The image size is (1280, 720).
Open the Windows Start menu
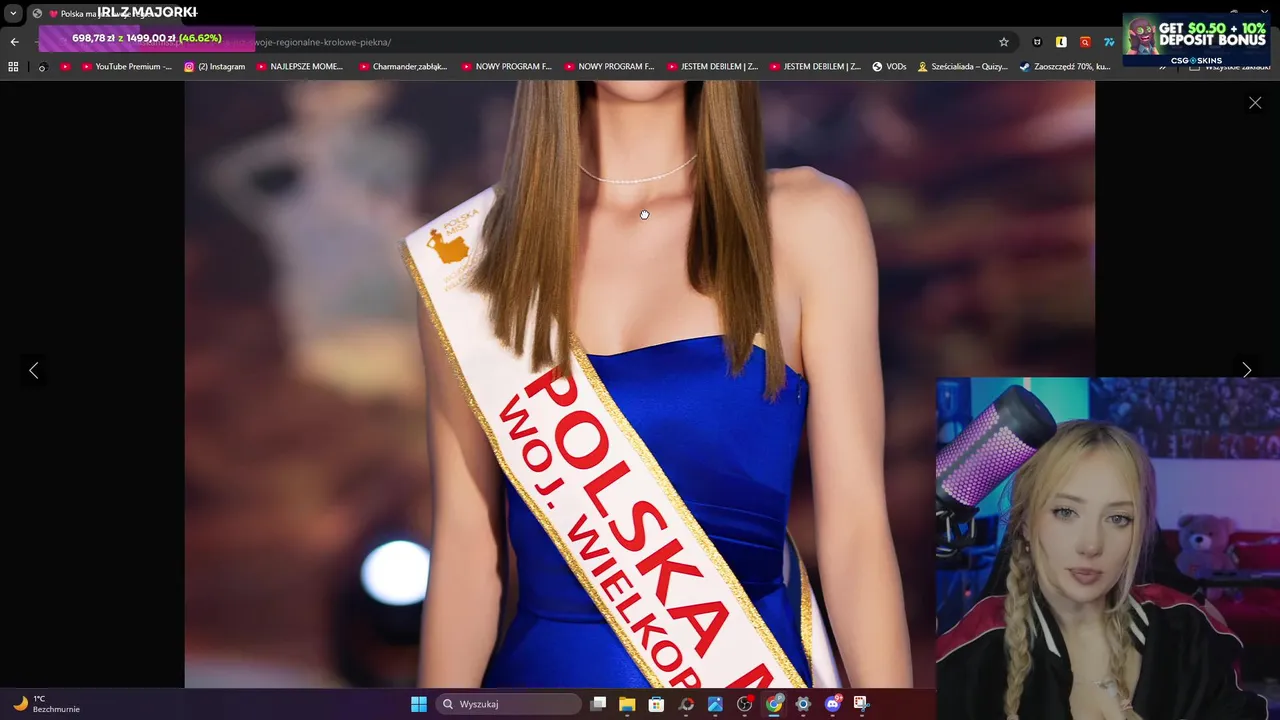(419, 704)
